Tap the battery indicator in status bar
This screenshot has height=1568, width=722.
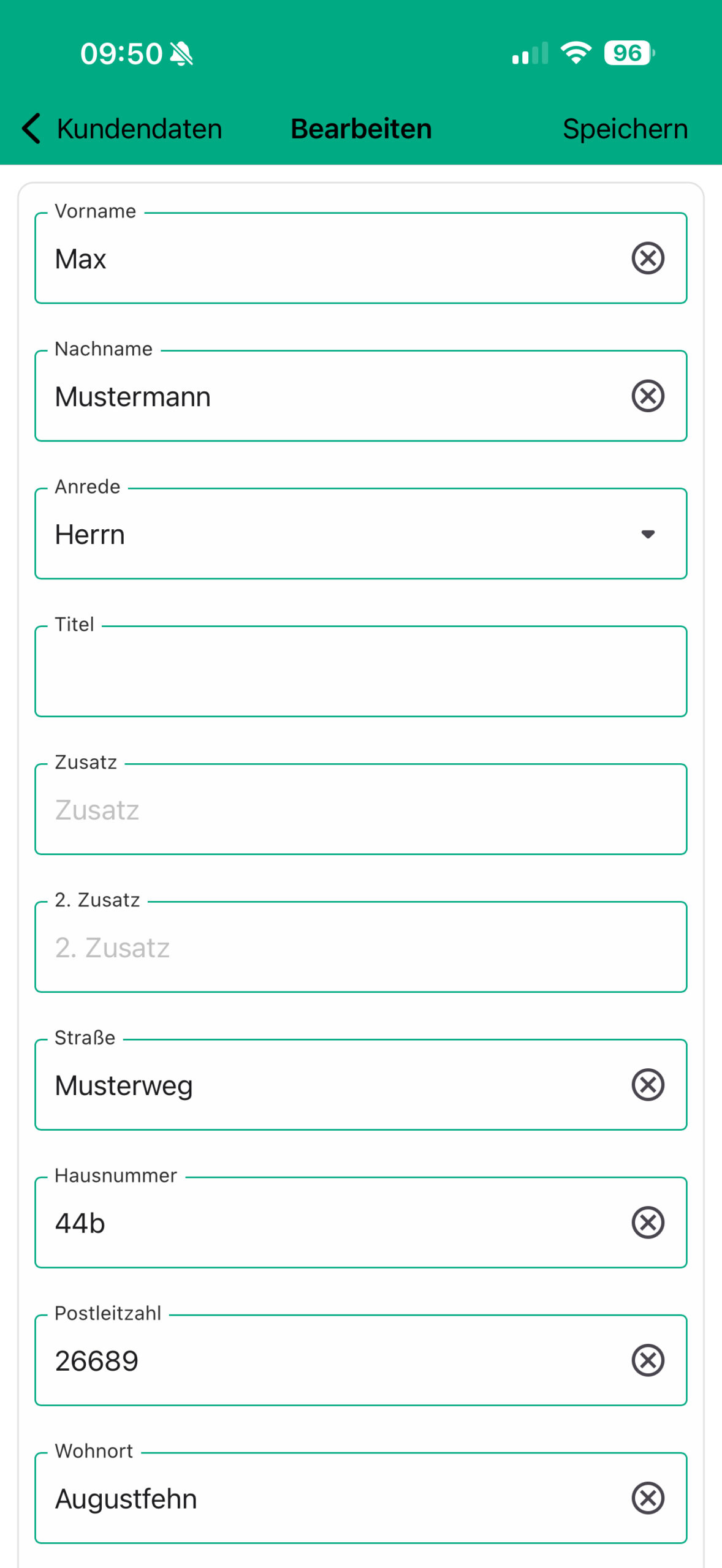(x=629, y=53)
